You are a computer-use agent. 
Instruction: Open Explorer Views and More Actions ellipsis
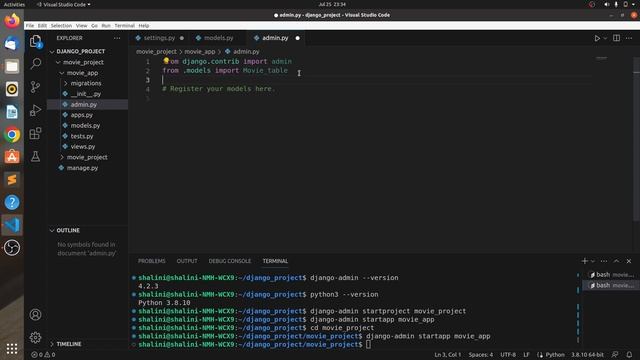click(x=117, y=38)
